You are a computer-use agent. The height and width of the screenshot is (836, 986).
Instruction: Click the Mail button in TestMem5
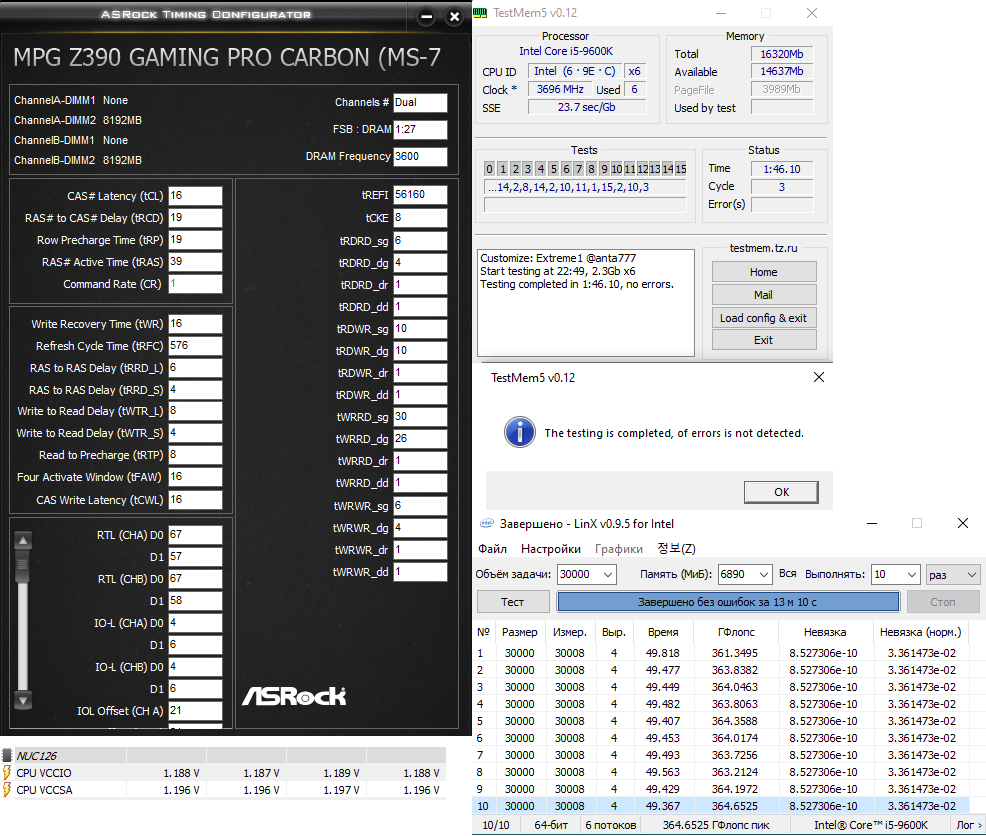764,294
